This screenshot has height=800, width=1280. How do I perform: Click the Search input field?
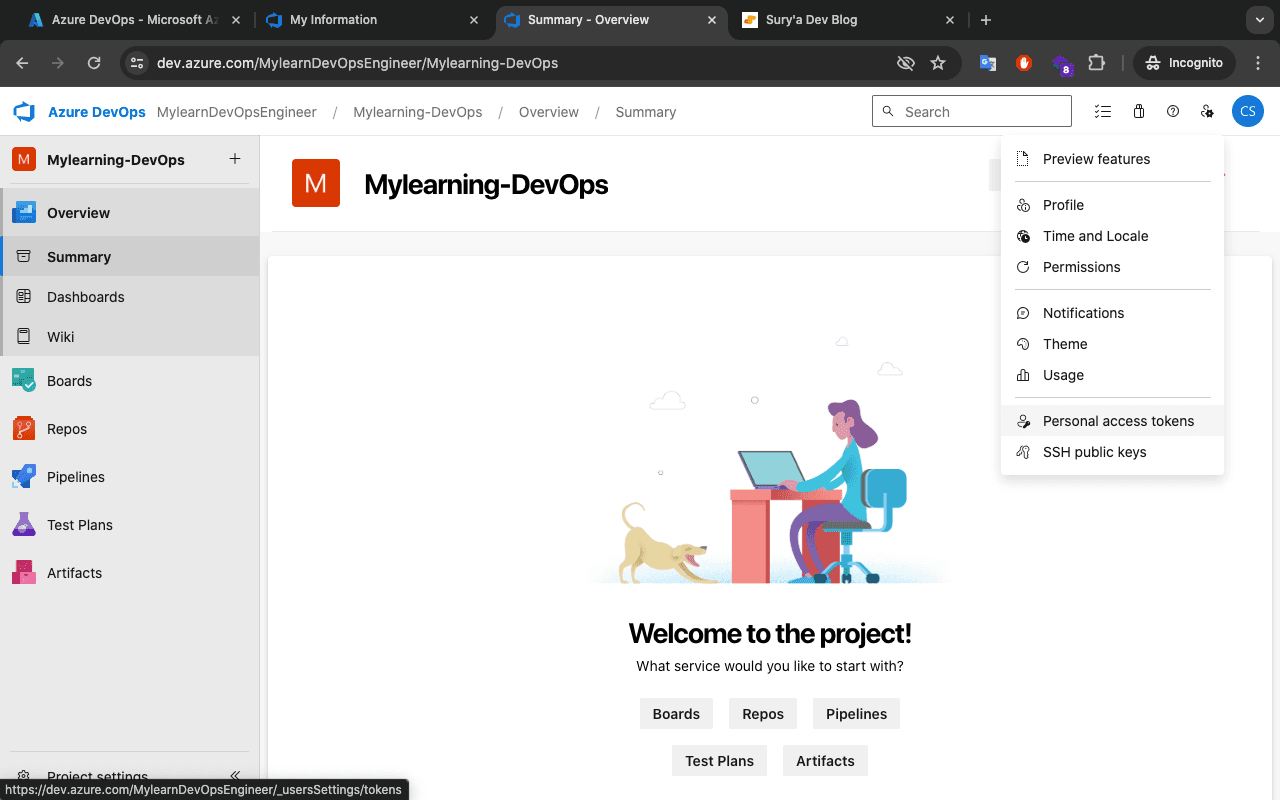point(972,112)
